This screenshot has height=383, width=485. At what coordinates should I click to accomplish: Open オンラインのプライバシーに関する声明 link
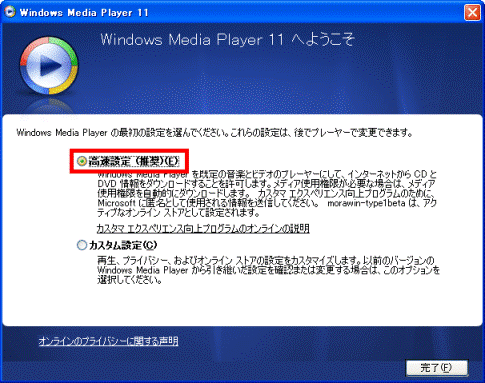[108, 341]
